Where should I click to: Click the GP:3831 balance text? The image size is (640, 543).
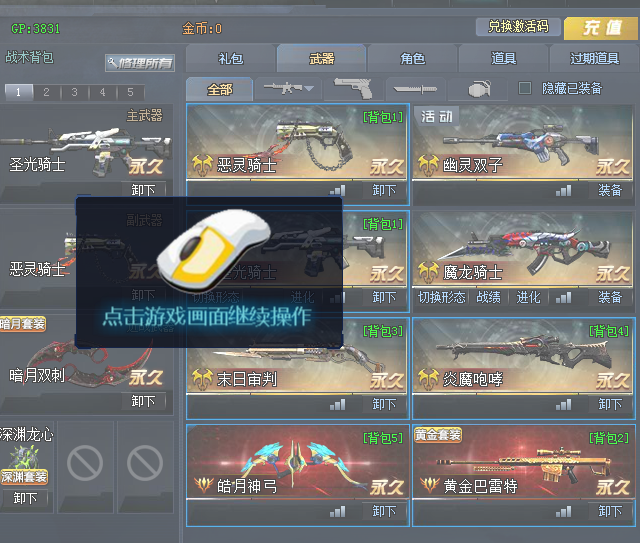coord(36,29)
